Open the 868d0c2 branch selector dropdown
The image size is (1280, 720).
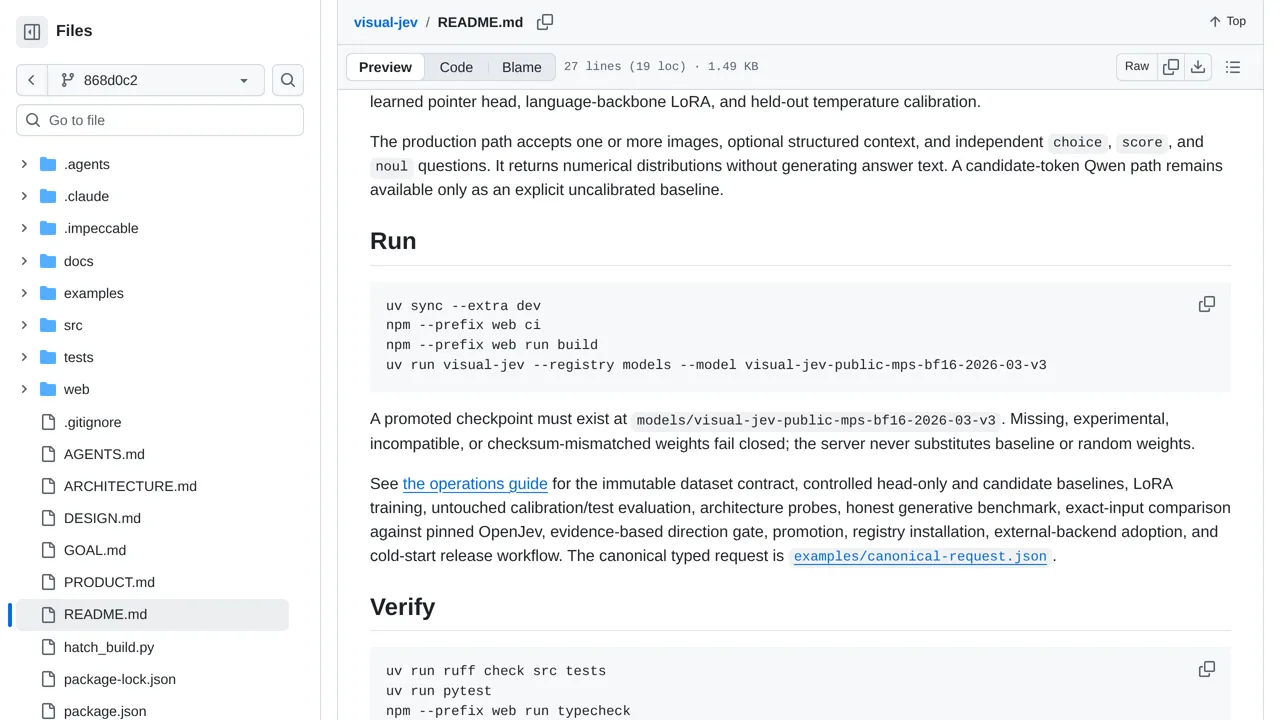click(155, 80)
